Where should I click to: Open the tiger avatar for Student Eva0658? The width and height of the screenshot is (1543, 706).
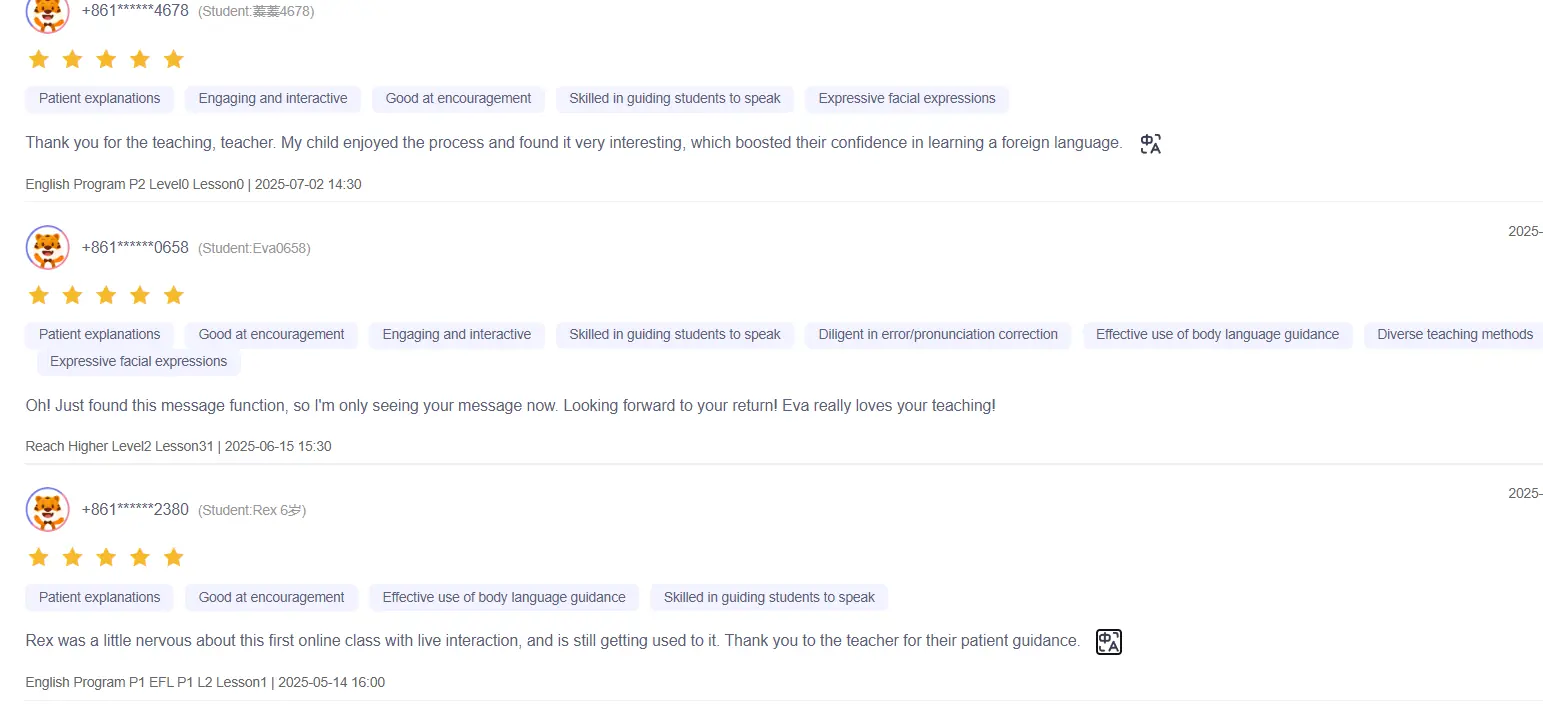[47, 248]
